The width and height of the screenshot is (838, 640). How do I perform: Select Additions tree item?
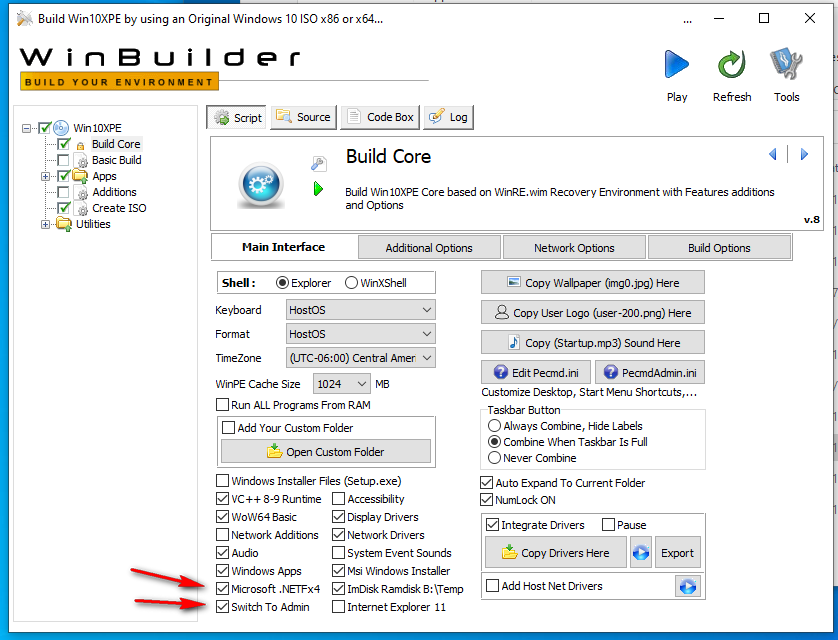[x=114, y=192]
